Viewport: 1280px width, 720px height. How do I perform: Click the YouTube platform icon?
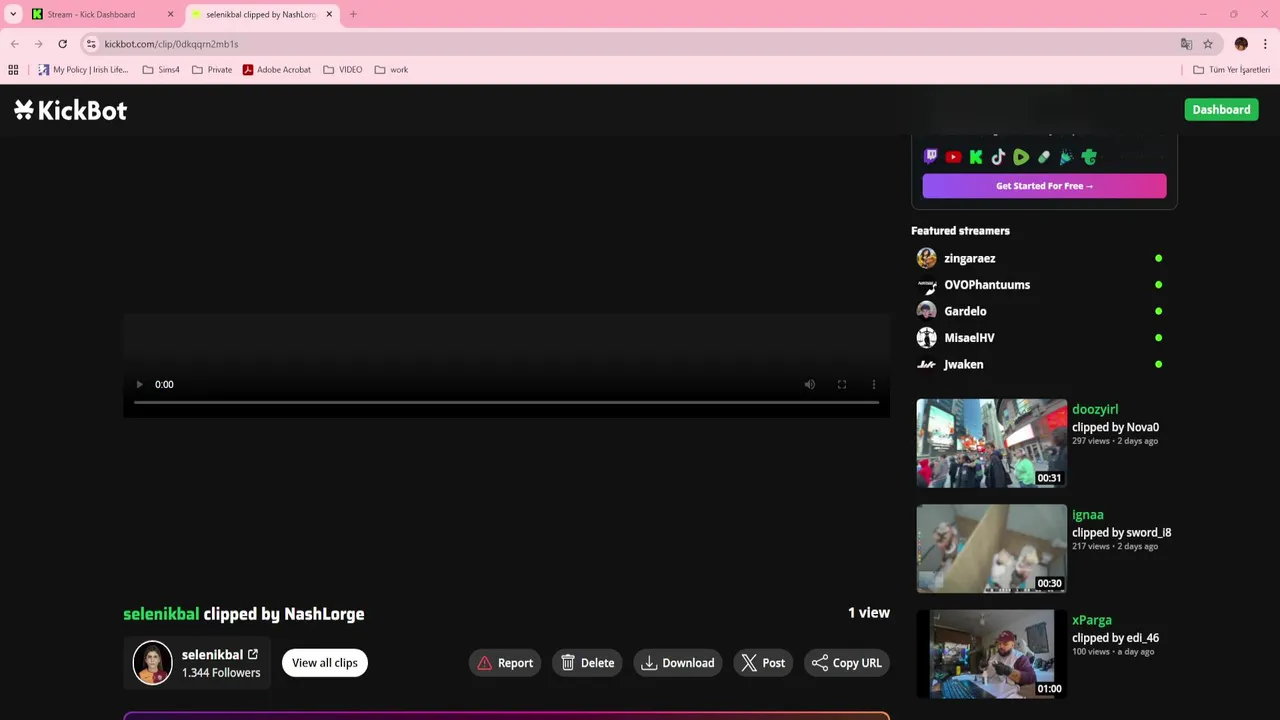click(953, 157)
